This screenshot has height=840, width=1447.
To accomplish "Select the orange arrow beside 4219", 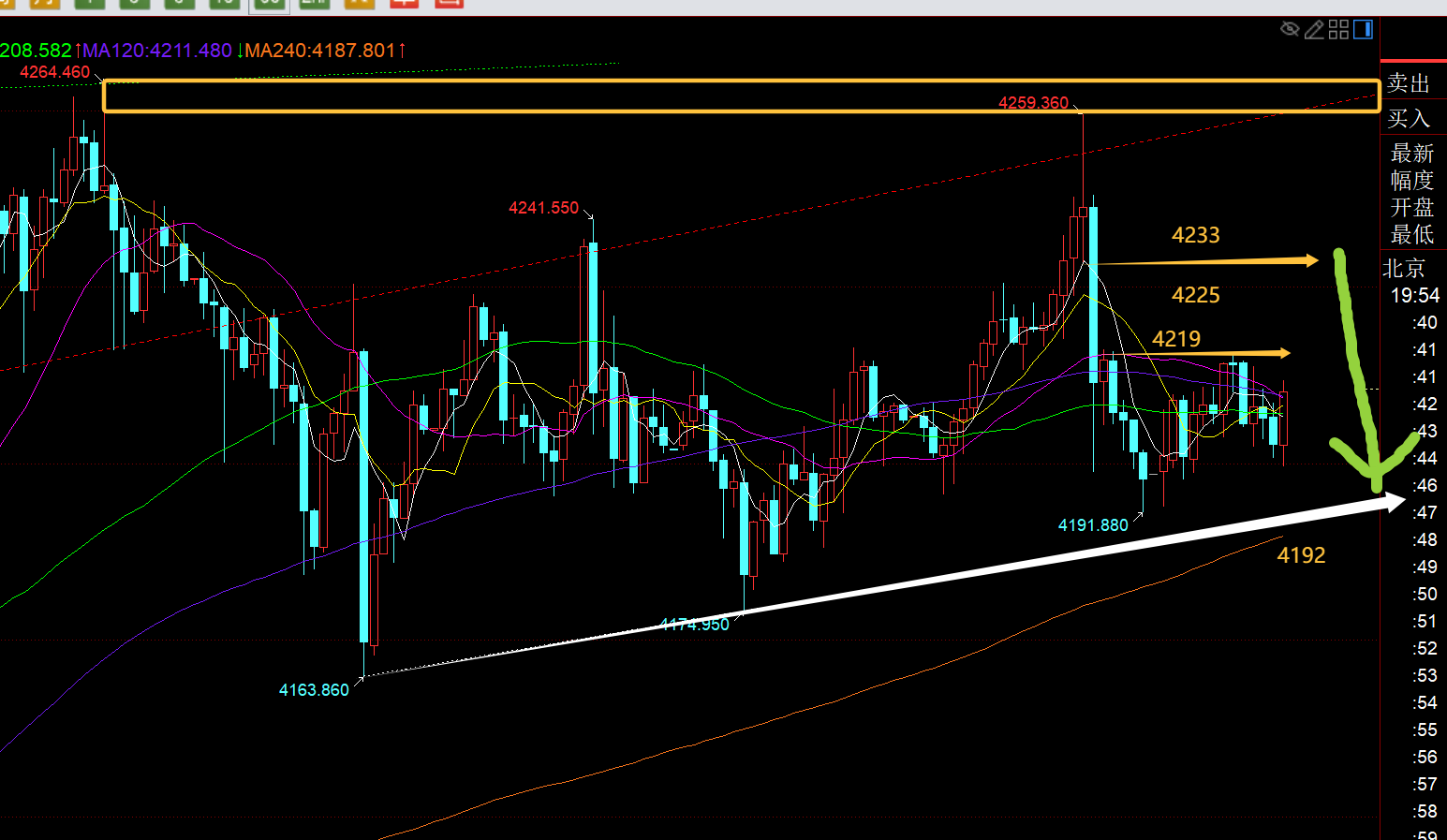I will tap(1208, 354).
